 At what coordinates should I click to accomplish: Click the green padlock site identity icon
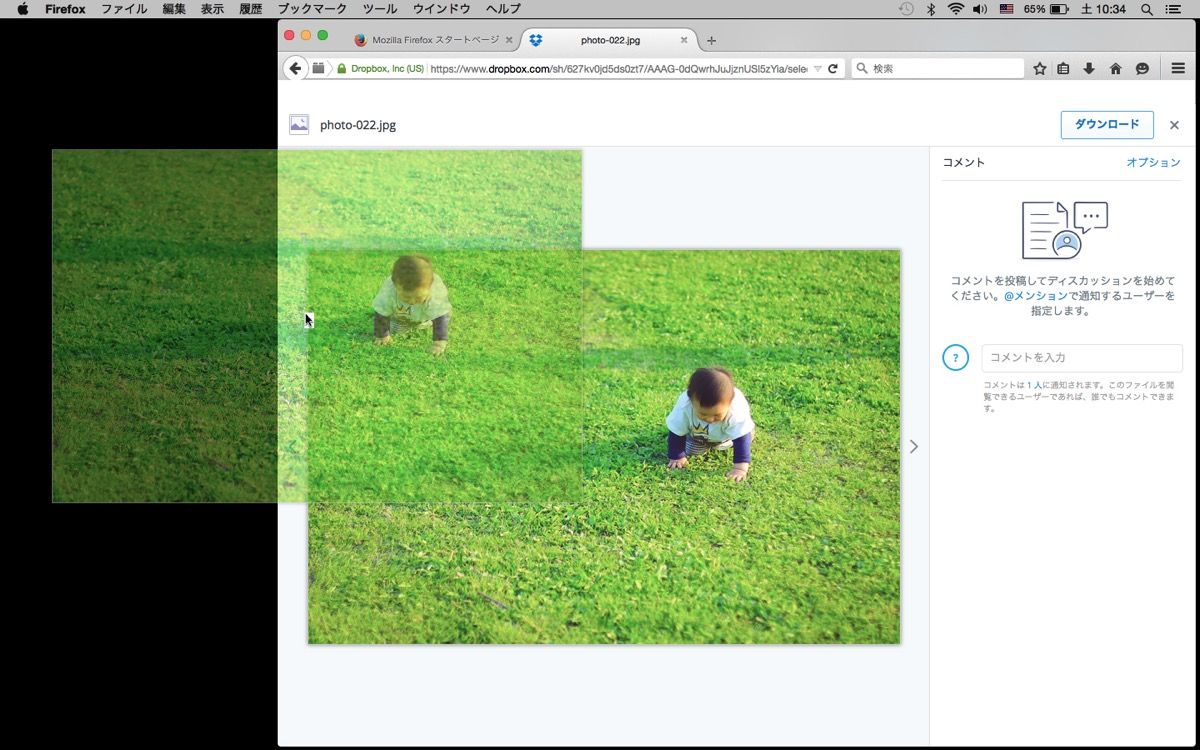342,69
